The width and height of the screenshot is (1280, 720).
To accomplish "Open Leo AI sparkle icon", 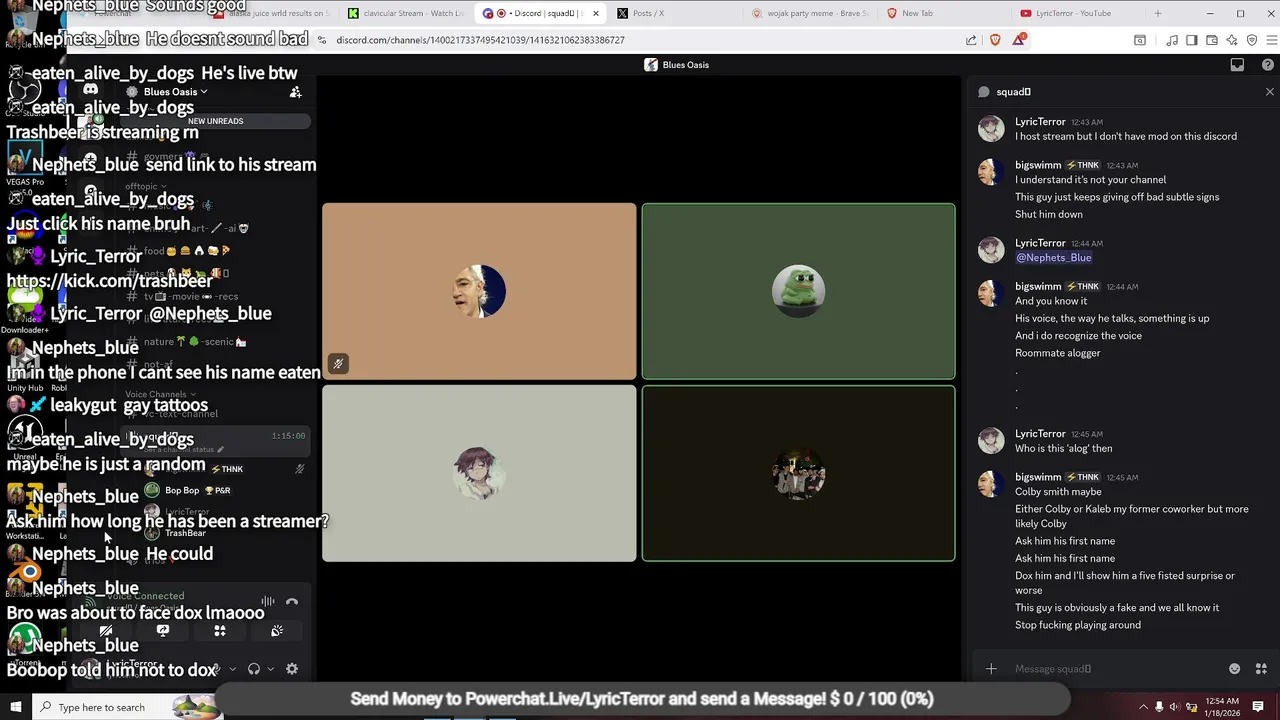I will (1232, 40).
